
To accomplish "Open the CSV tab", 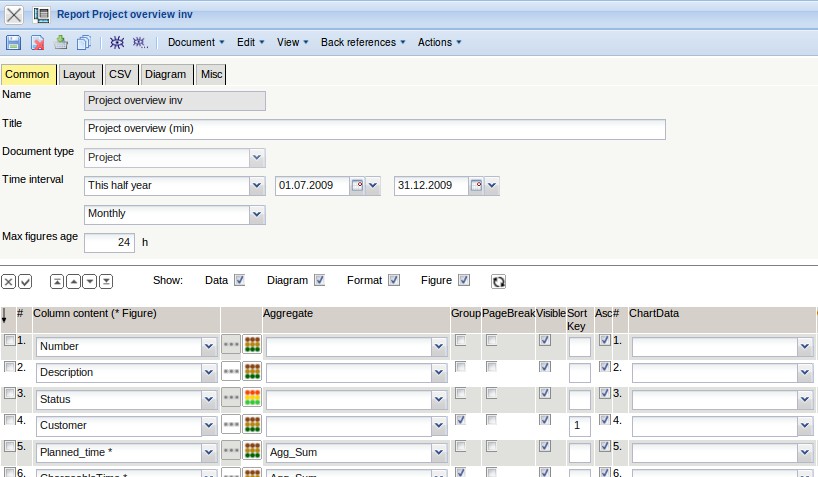I will pos(120,74).
